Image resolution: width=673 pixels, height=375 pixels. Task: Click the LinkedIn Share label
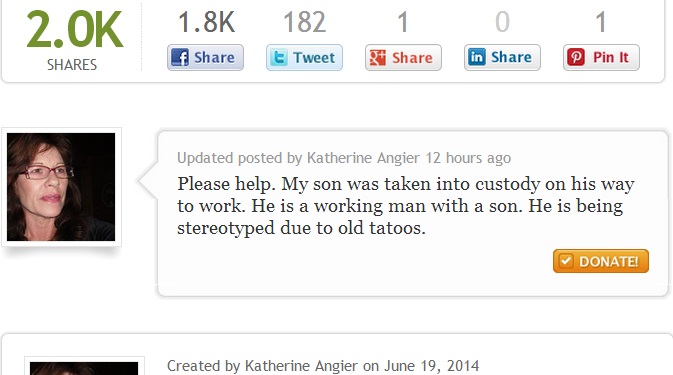click(511, 57)
